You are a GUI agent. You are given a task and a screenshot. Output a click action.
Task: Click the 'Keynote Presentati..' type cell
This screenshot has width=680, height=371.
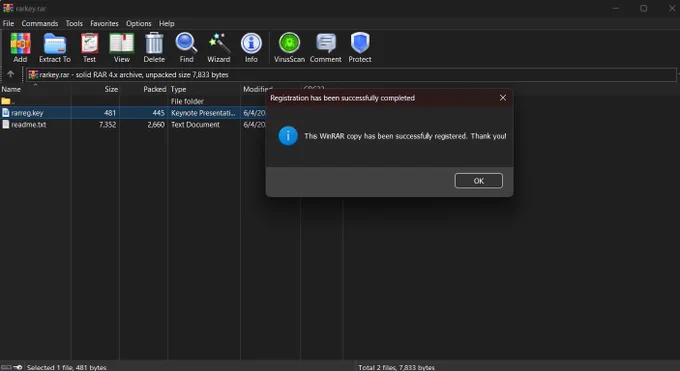(203, 113)
